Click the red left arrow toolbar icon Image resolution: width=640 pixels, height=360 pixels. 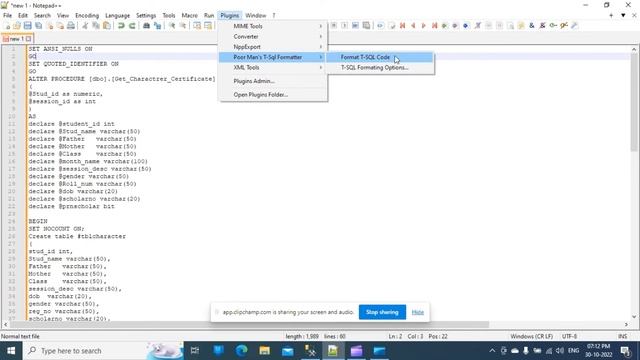pos(413,26)
